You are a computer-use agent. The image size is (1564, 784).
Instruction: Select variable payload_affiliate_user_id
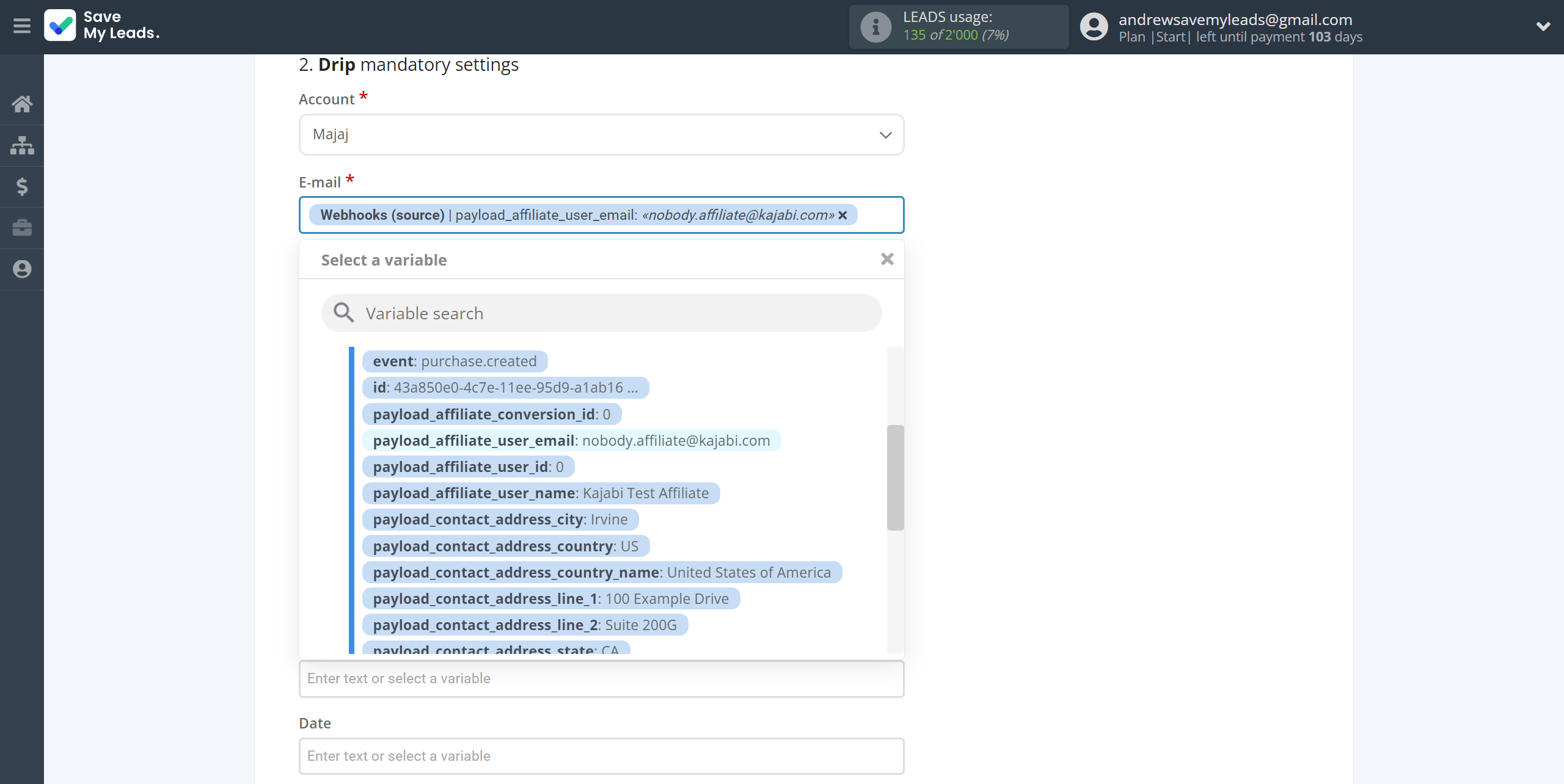pyautogui.click(x=468, y=466)
